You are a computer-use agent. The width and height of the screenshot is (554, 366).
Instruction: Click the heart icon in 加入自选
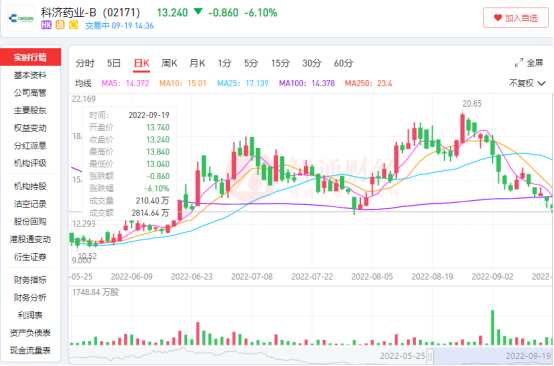coord(497,18)
